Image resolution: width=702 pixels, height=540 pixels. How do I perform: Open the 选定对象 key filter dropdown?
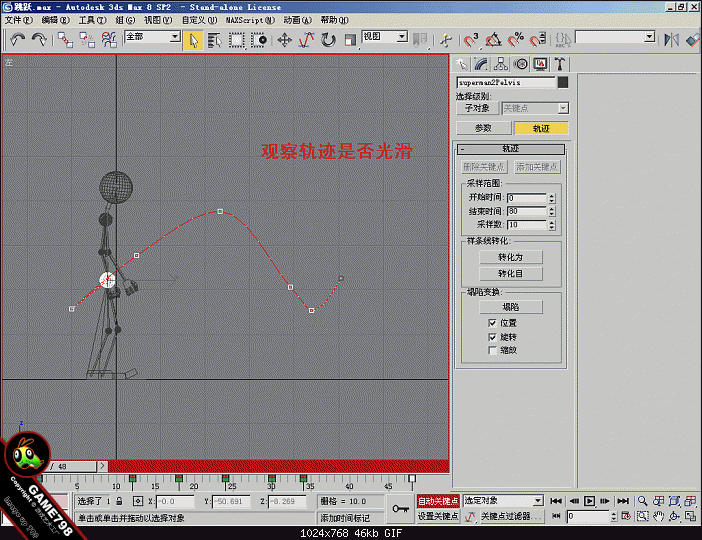coord(503,501)
